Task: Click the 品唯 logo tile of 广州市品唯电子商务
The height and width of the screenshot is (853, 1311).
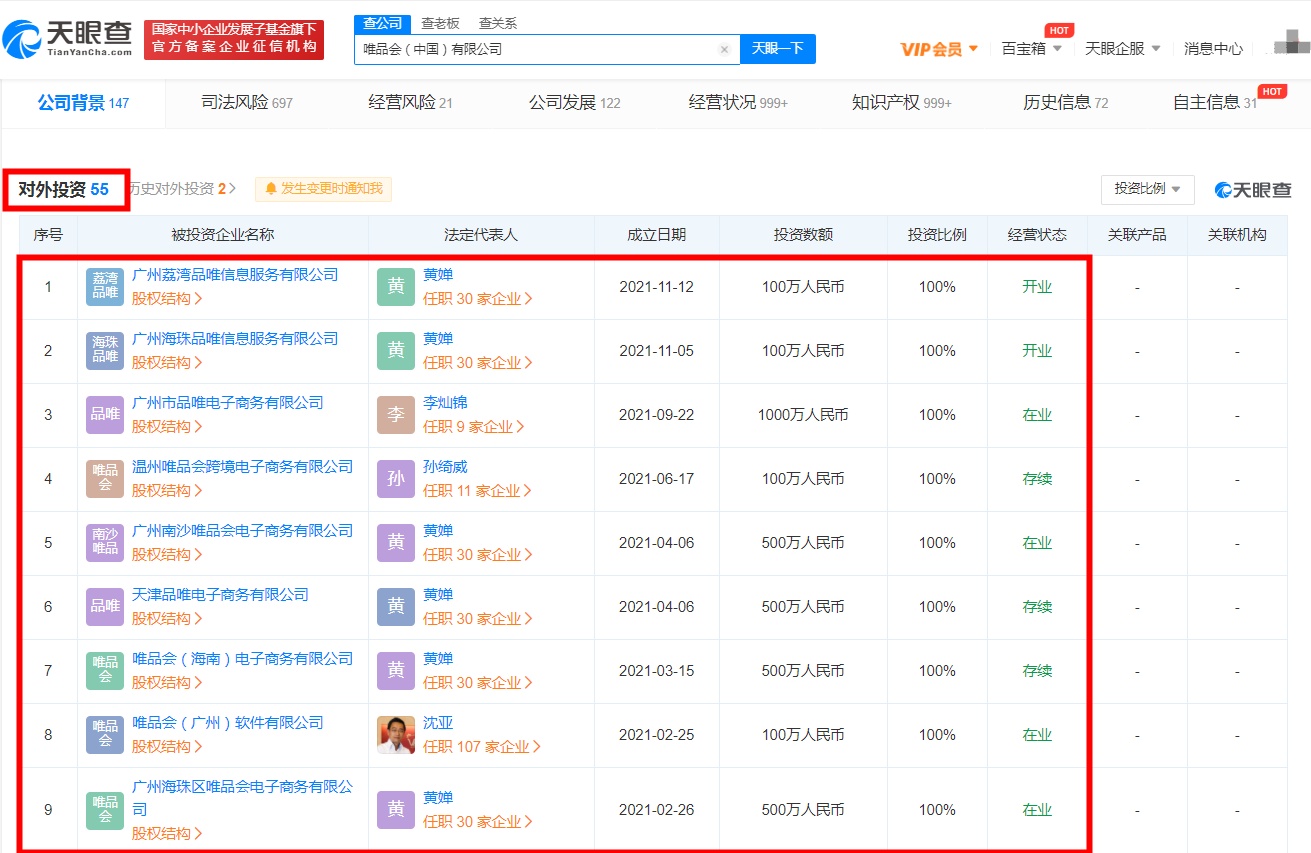Action: (105, 415)
